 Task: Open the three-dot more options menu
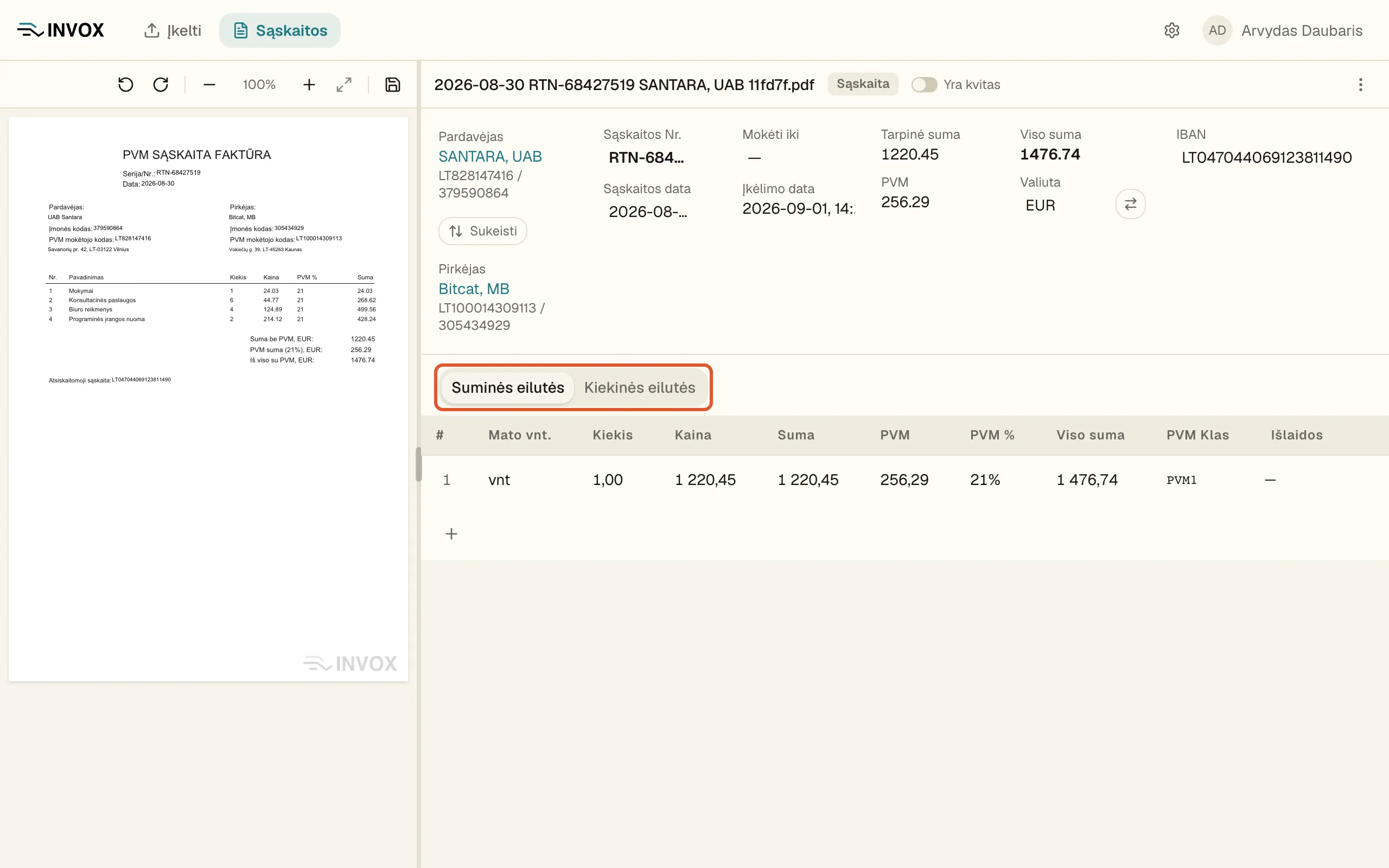(1360, 85)
